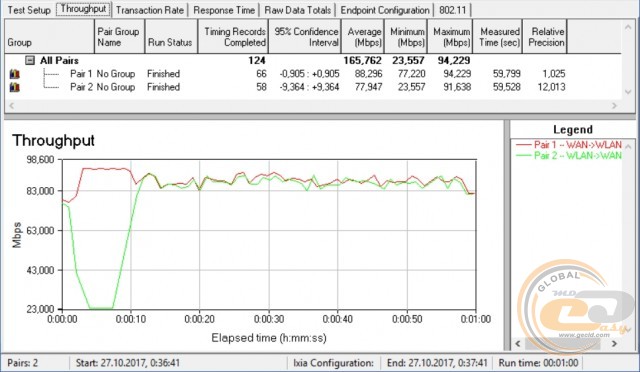Screen dimensions: 640x372
Task: Open the Test Setup tab
Action: point(29,10)
